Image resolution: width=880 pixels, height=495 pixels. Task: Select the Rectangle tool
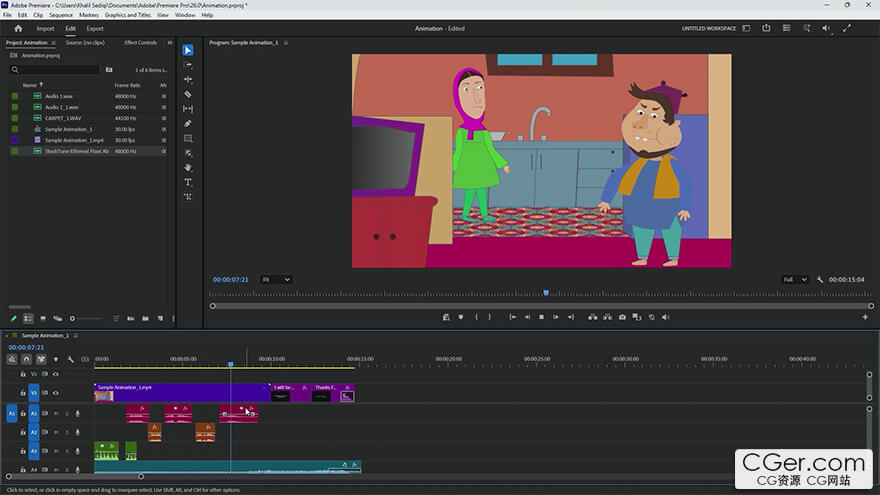(188, 138)
